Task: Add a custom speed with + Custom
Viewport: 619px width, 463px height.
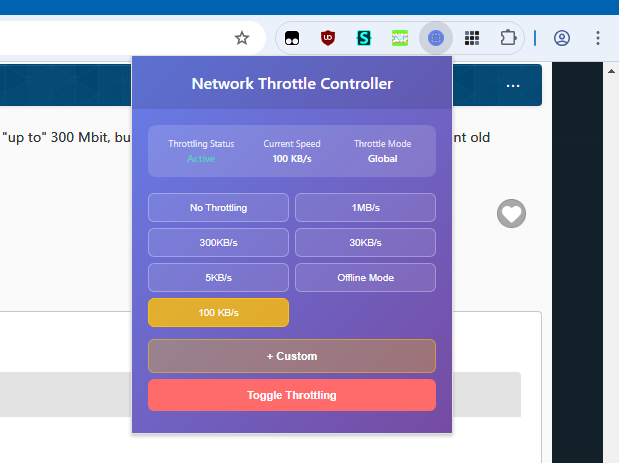Action: point(291,356)
